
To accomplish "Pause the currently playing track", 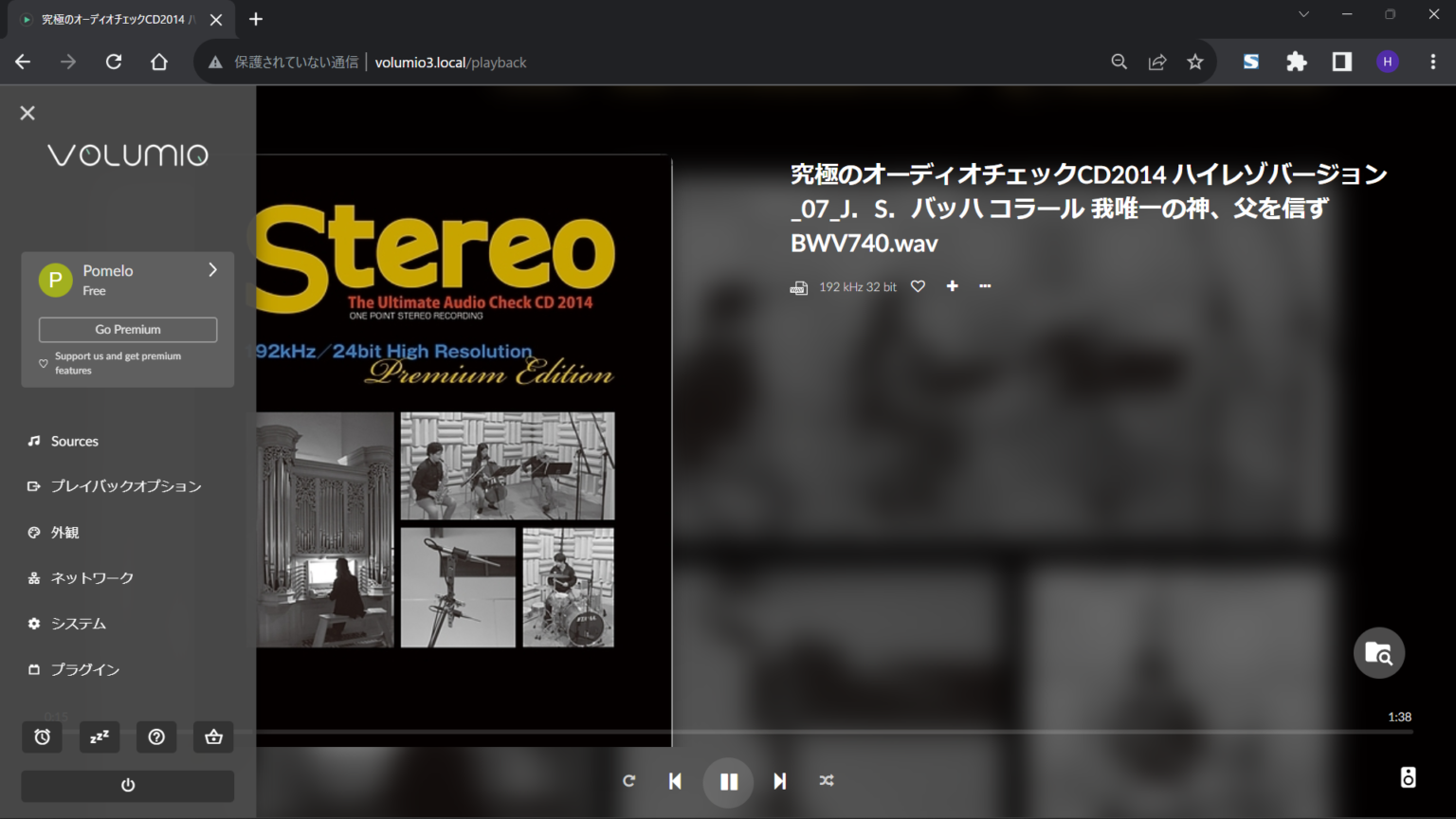I will pos(728,780).
